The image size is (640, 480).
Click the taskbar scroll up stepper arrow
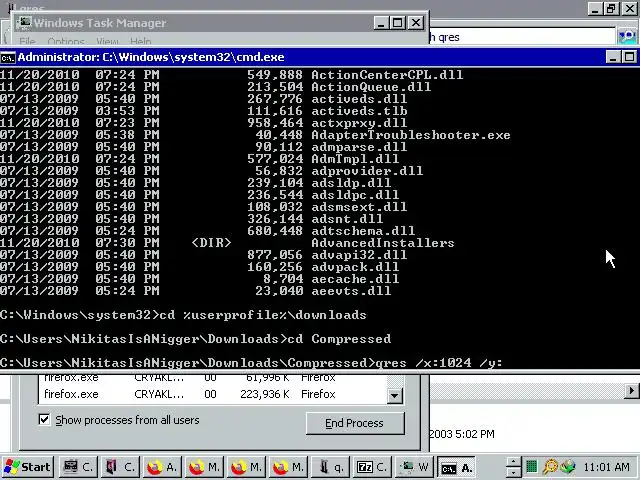[x=513, y=462]
